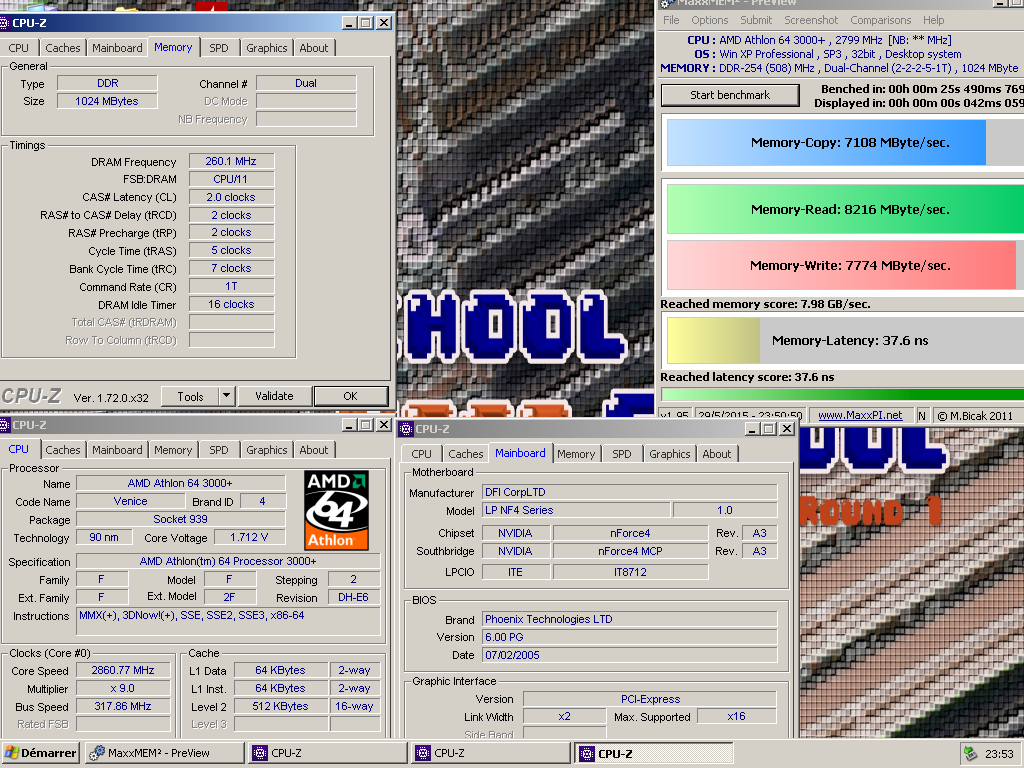
Task: Click the Memory-Read result bar
Action: click(845, 210)
